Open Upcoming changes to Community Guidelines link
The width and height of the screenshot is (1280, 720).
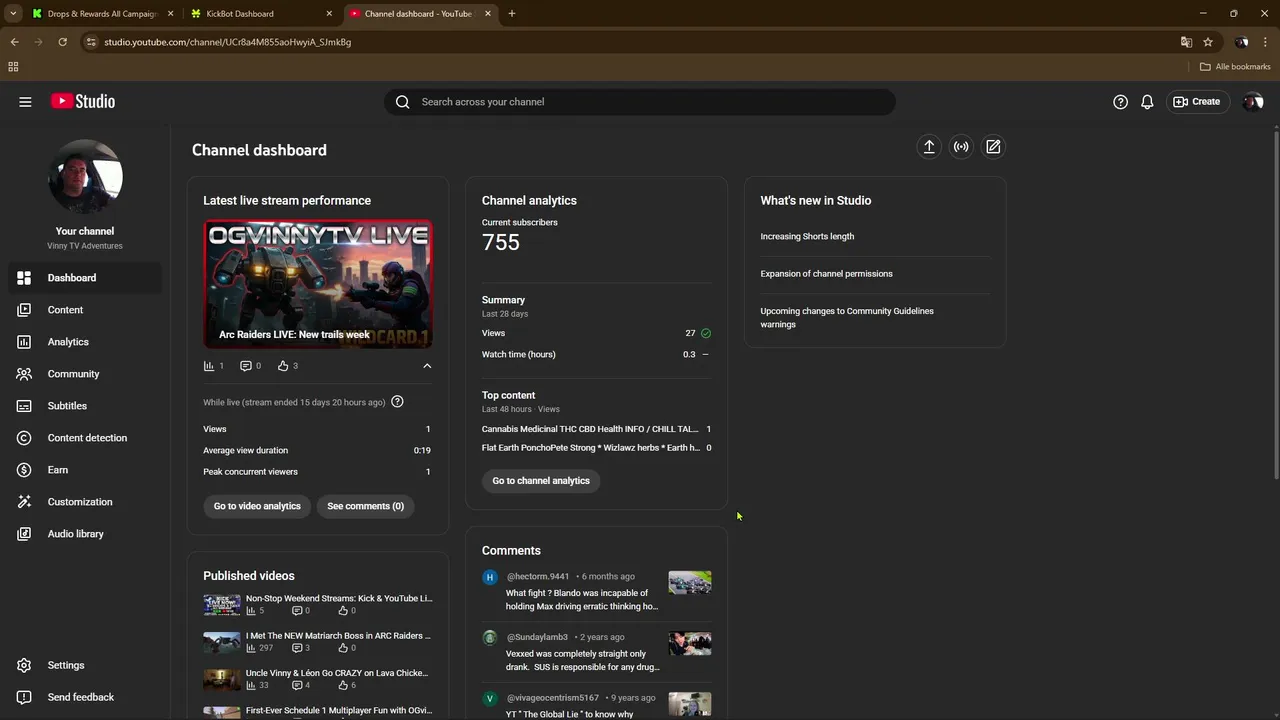click(x=847, y=317)
